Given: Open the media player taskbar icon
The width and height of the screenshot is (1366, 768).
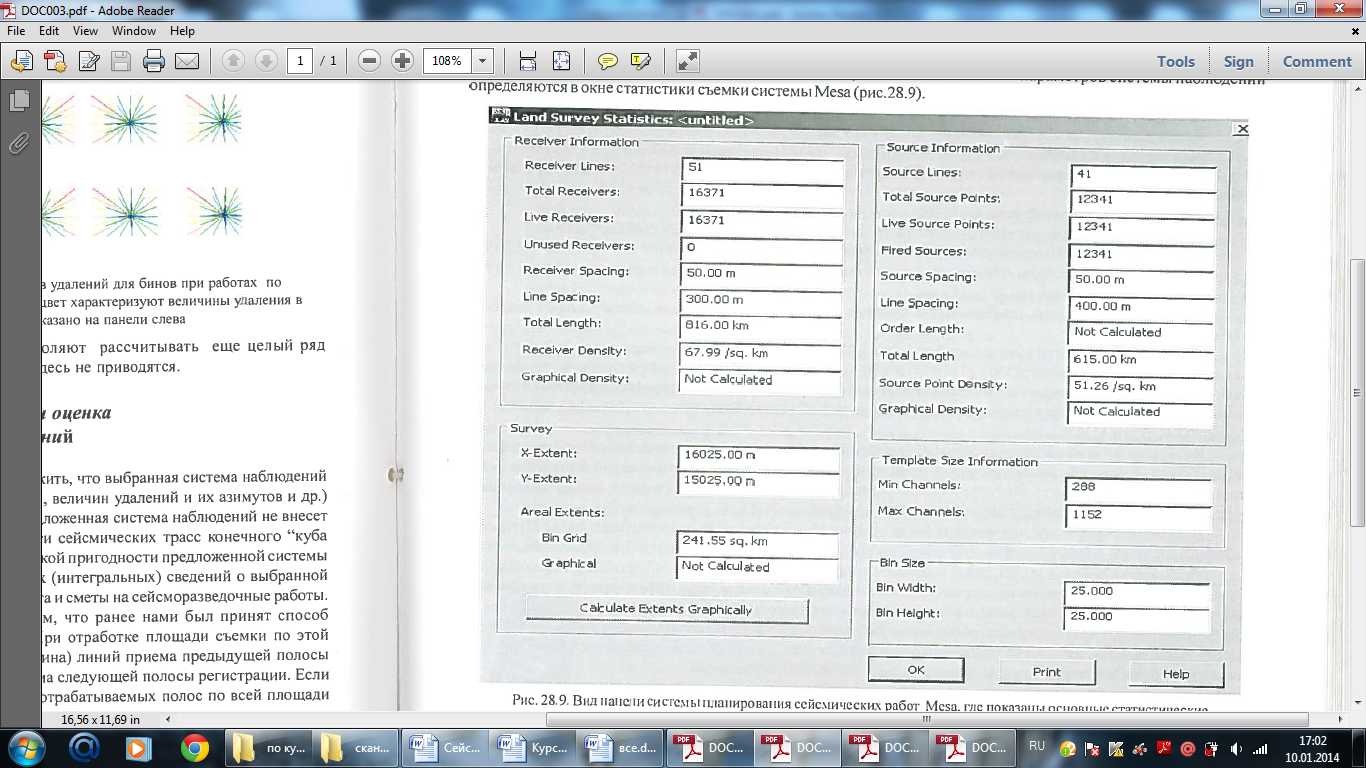Looking at the screenshot, I should click(x=138, y=747).
